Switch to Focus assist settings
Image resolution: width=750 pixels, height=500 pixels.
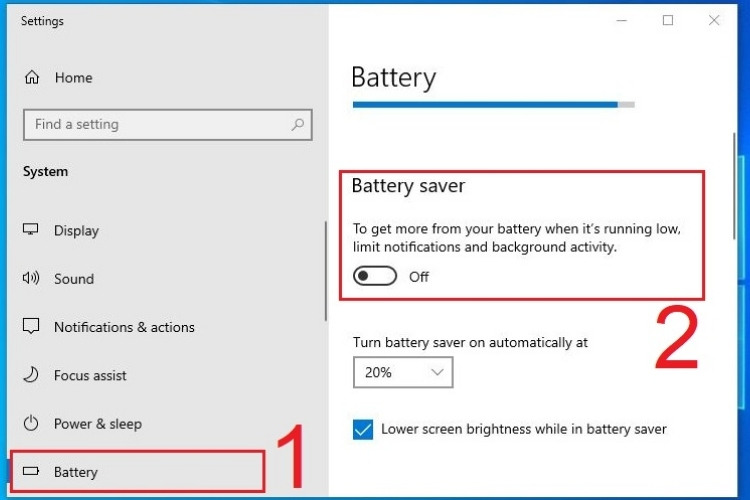click(x=90, y=375)
